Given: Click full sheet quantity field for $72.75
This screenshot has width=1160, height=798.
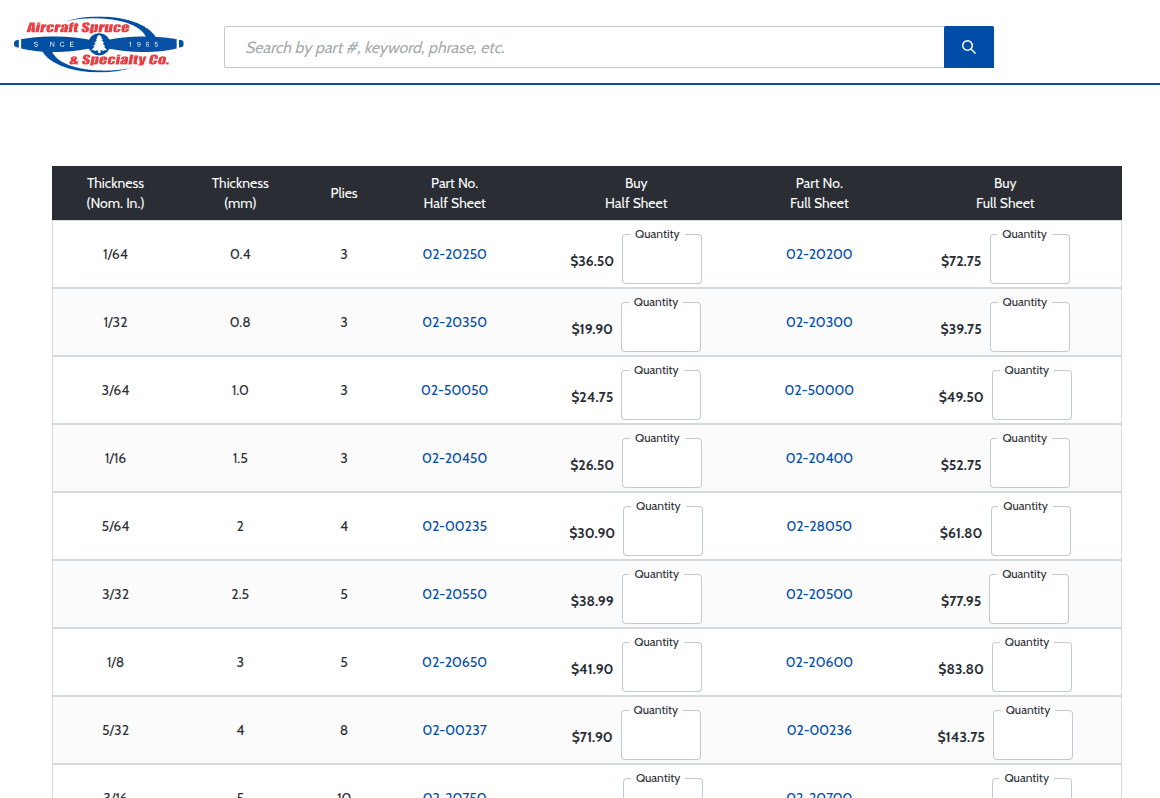Looking at the screenshot, I should pos(1030,260).
